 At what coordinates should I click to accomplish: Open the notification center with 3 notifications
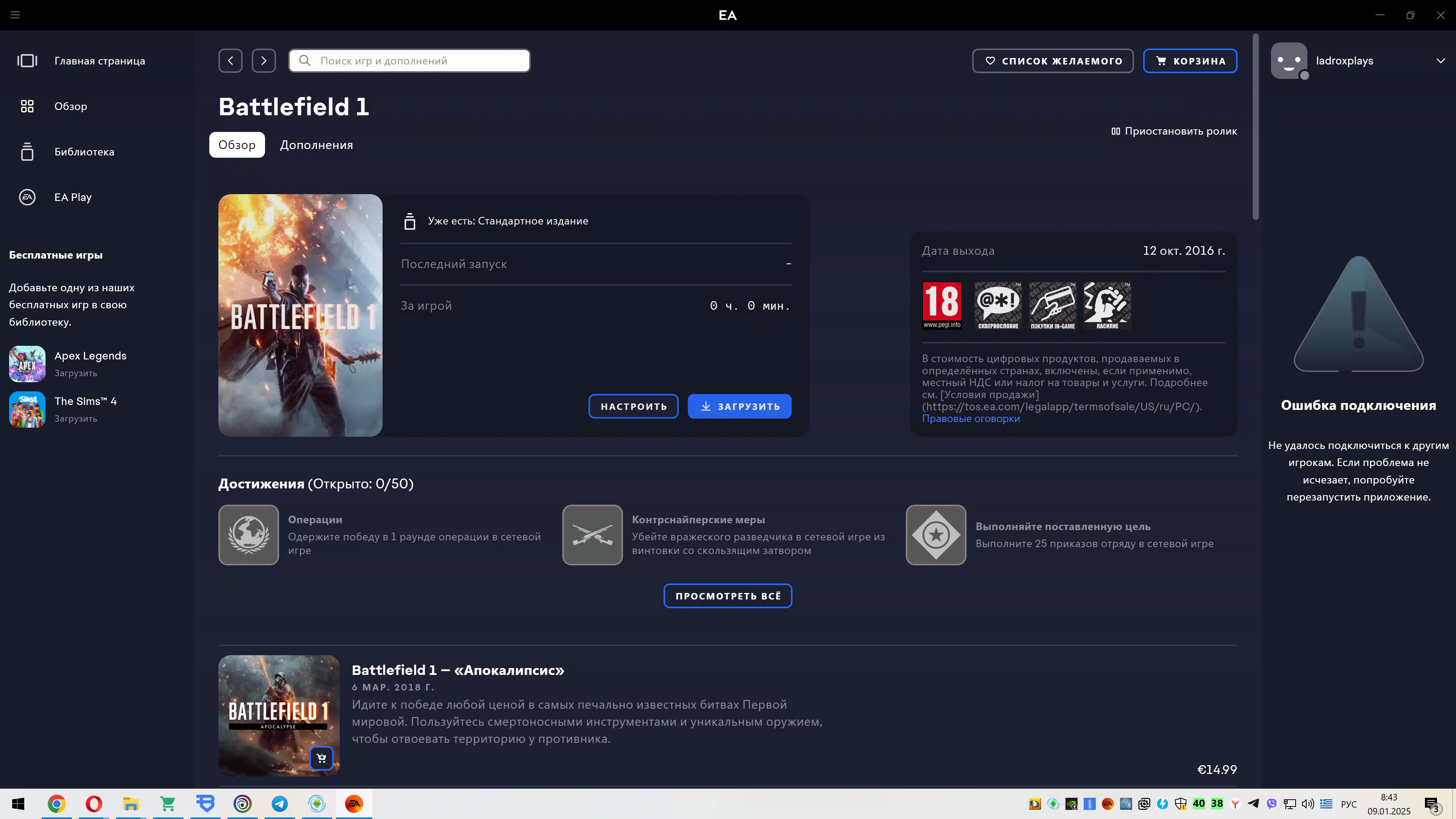point(1432,804)
